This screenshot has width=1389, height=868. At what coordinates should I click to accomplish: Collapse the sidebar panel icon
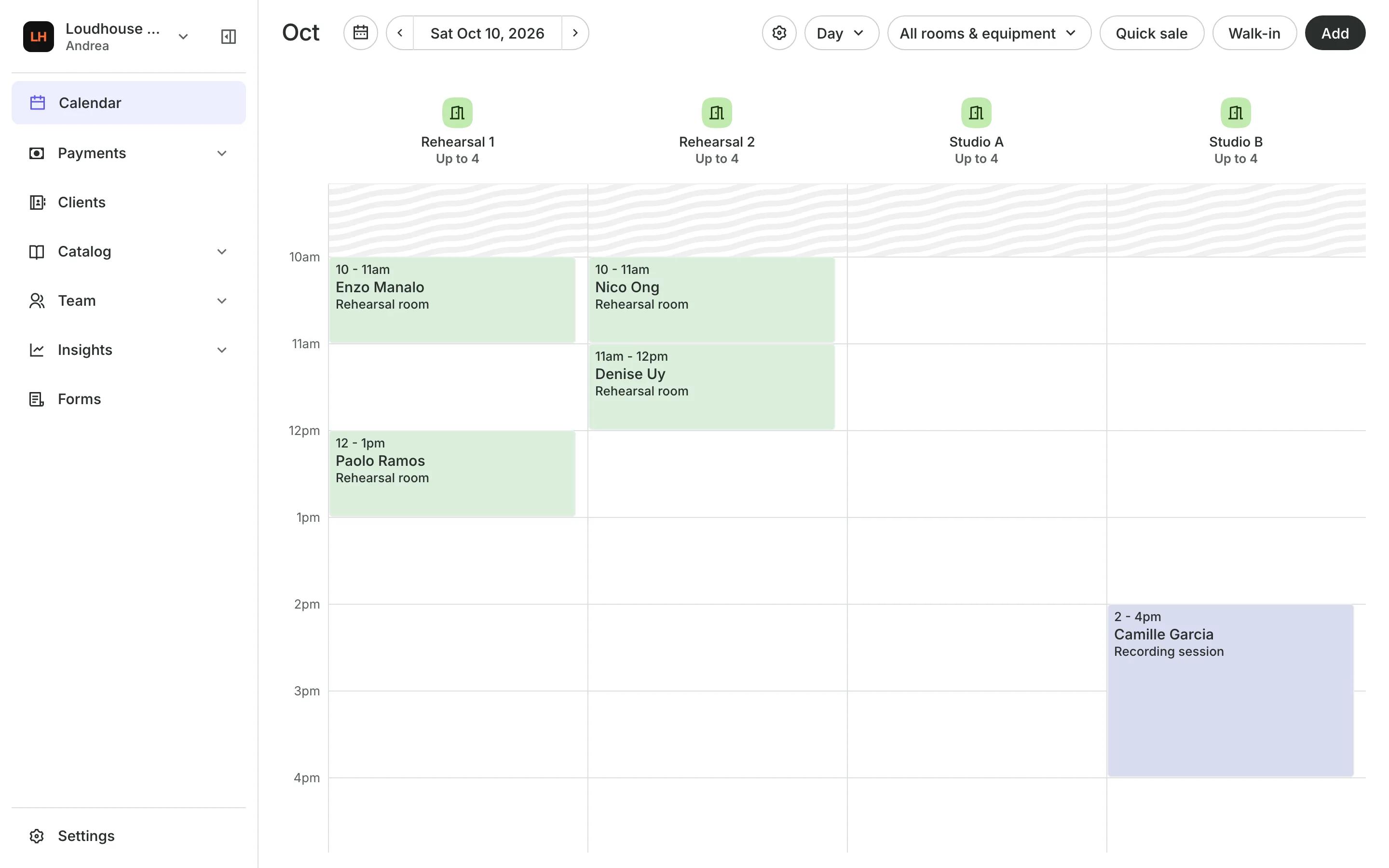(229, 37)
